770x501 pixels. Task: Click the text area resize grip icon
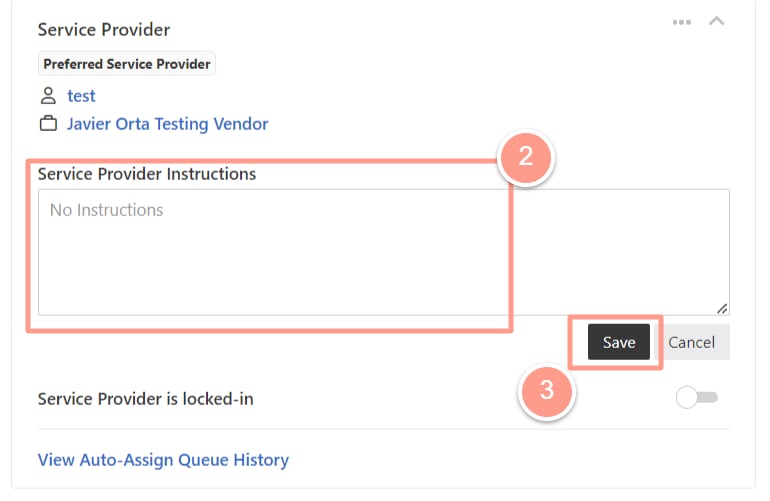pos(722,308)
